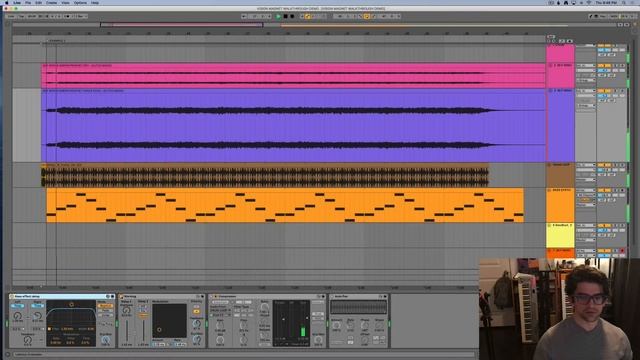Viewport: 640px width, 360px height.
Task: Open the View menu
Action: [x=65, y=2]
